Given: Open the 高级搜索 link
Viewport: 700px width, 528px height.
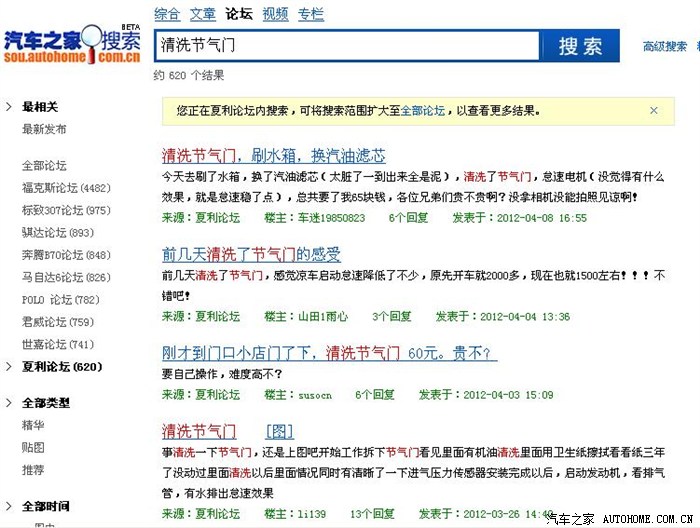Looking at the screenshot, I should coord(665,47).
